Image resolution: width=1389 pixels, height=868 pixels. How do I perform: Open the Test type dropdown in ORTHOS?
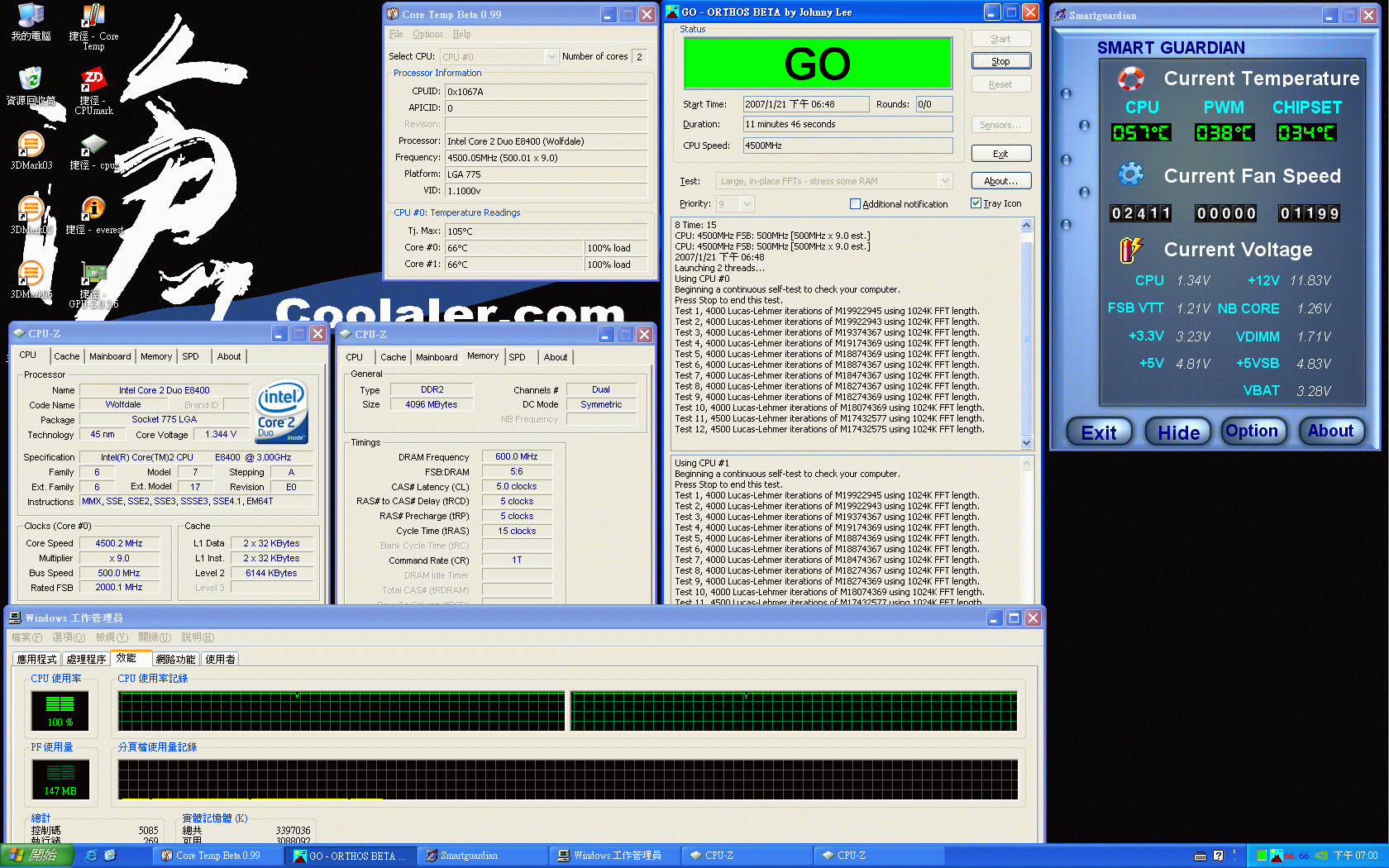click(945, 181)
